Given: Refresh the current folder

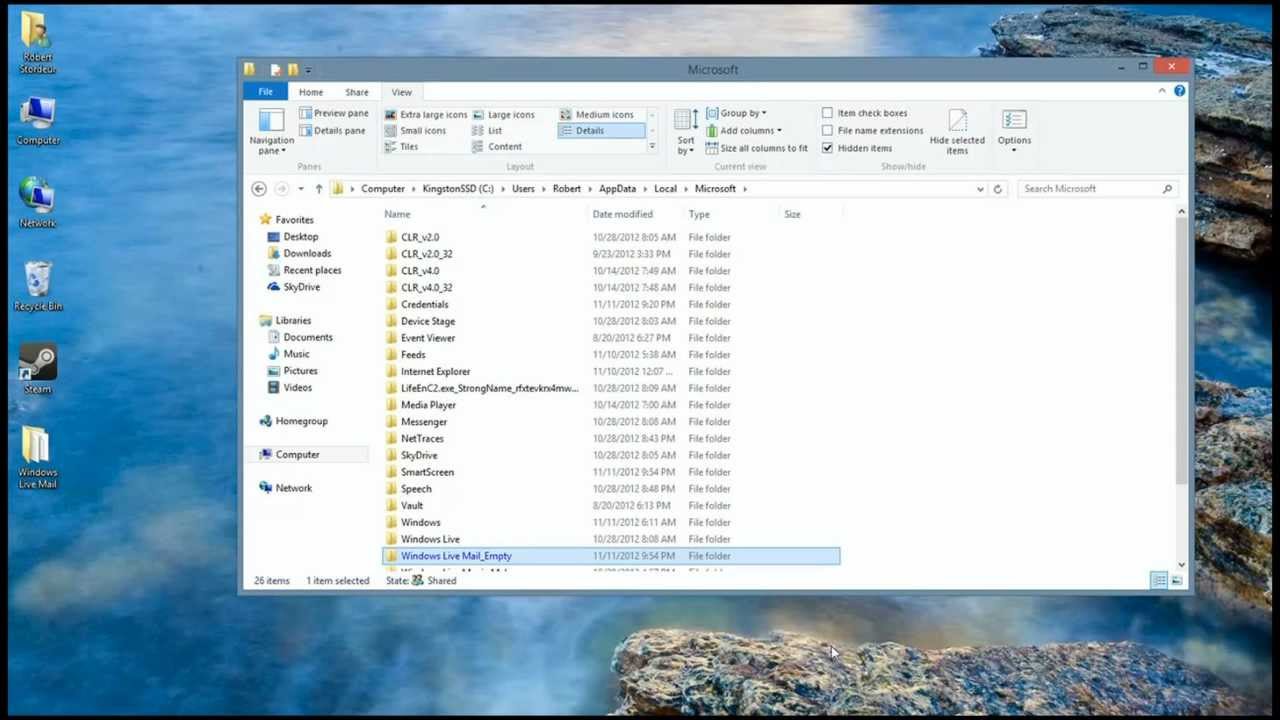Looking at the screenshot, I should 997,189.
